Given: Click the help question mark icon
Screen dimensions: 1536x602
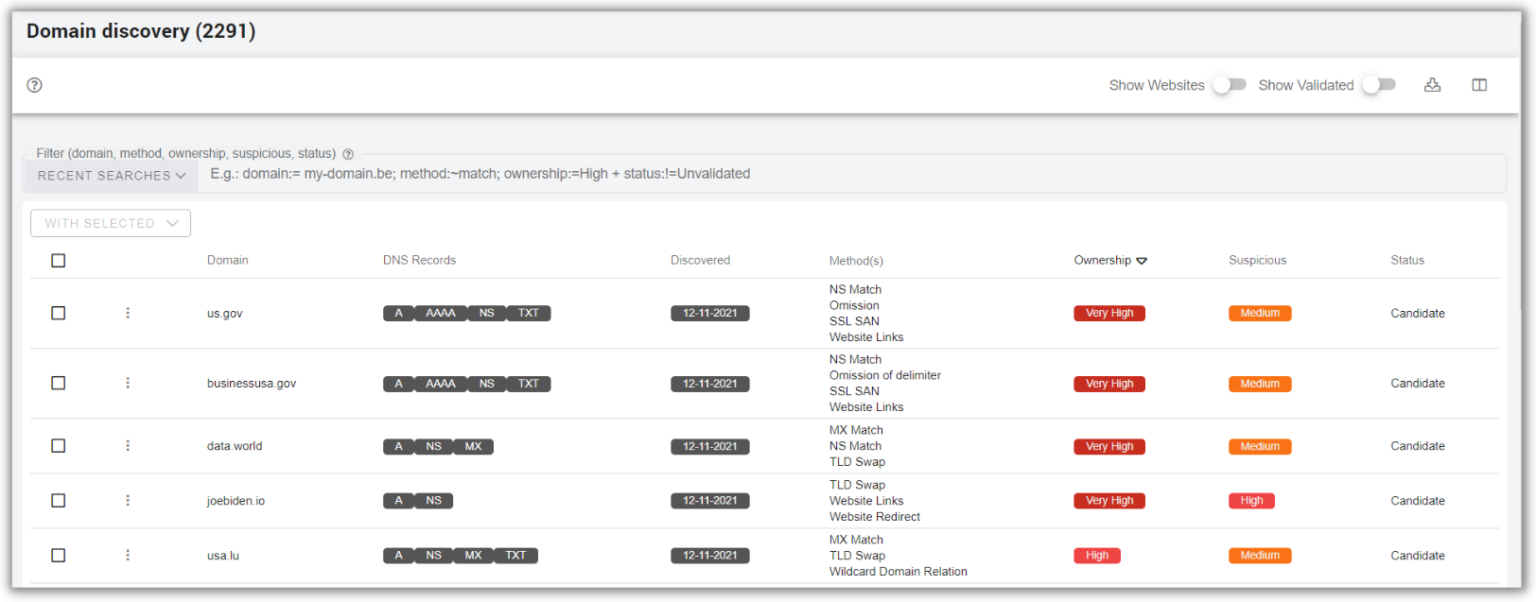Looking at the screenshot, I should 34,85.
